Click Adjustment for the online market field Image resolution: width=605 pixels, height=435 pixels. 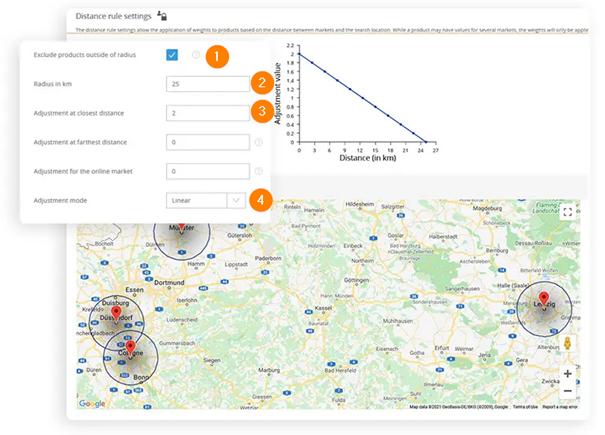coord(208,171)
